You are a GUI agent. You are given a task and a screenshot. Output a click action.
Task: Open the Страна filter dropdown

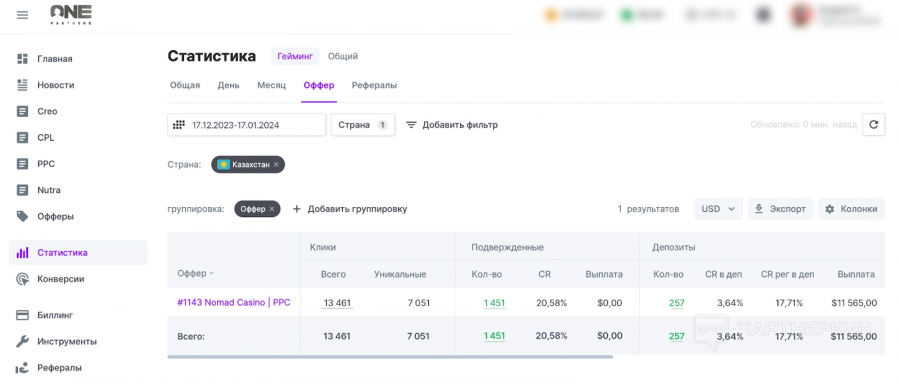click(x=363, y=124)
